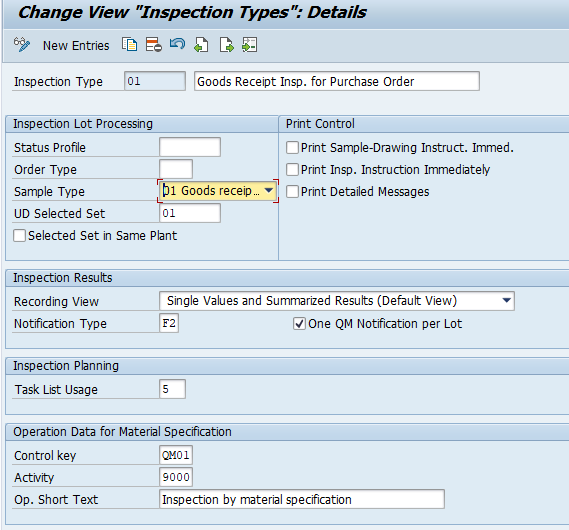Check Print Insp. Instruction Immediately

[292, 169]
